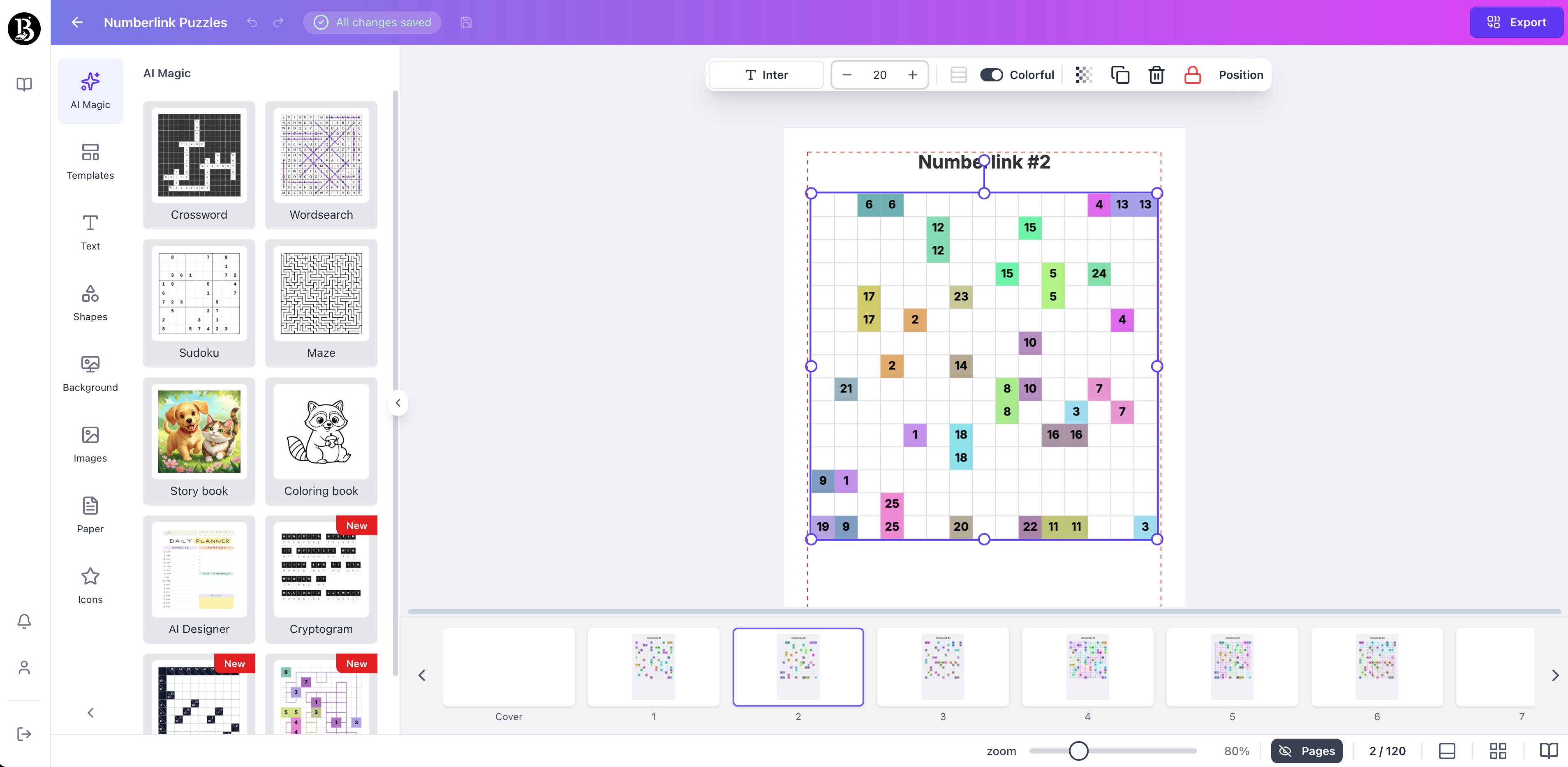The height and width of the screenshot is (767, 1568).
Task: Click the zoom slider handle
Action: (1079, 751)
